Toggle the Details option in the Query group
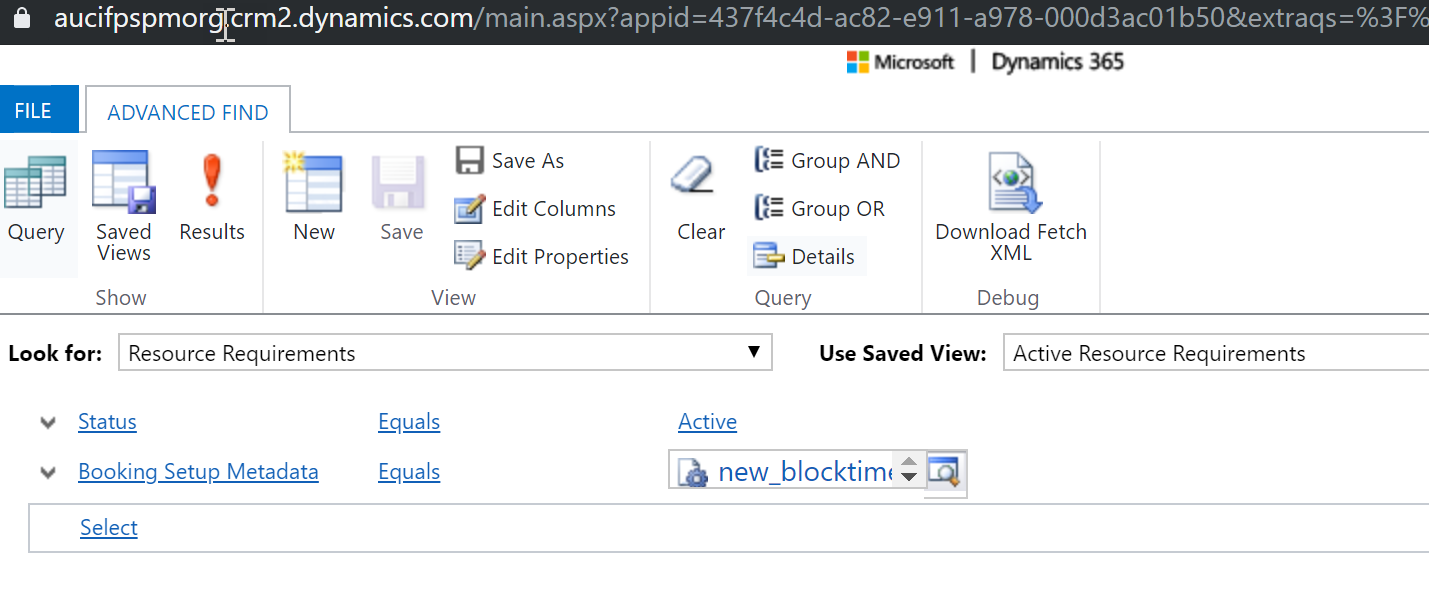This screenshot has height=611, width=1429. tap(805, 256)
